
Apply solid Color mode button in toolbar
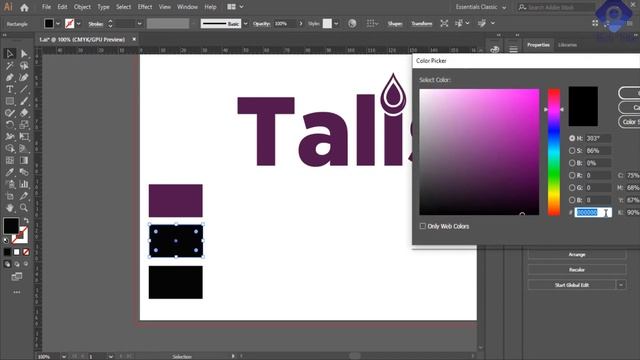click(7, 252)
